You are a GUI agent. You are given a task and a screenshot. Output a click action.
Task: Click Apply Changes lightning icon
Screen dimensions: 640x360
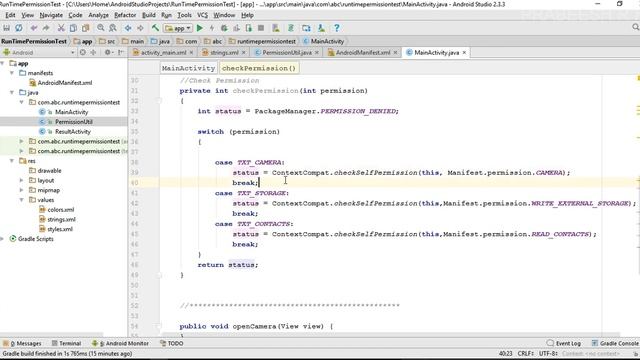(x=212, y=28)
